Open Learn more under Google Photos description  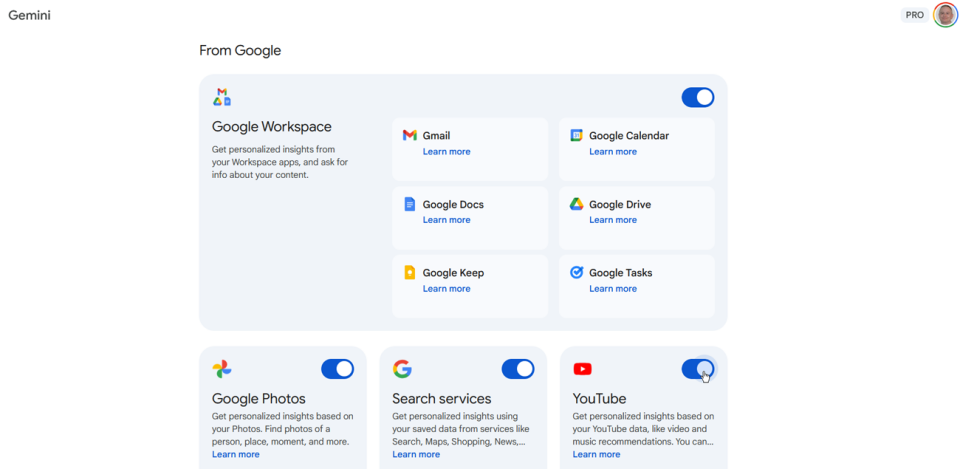[x=235, y=454]
